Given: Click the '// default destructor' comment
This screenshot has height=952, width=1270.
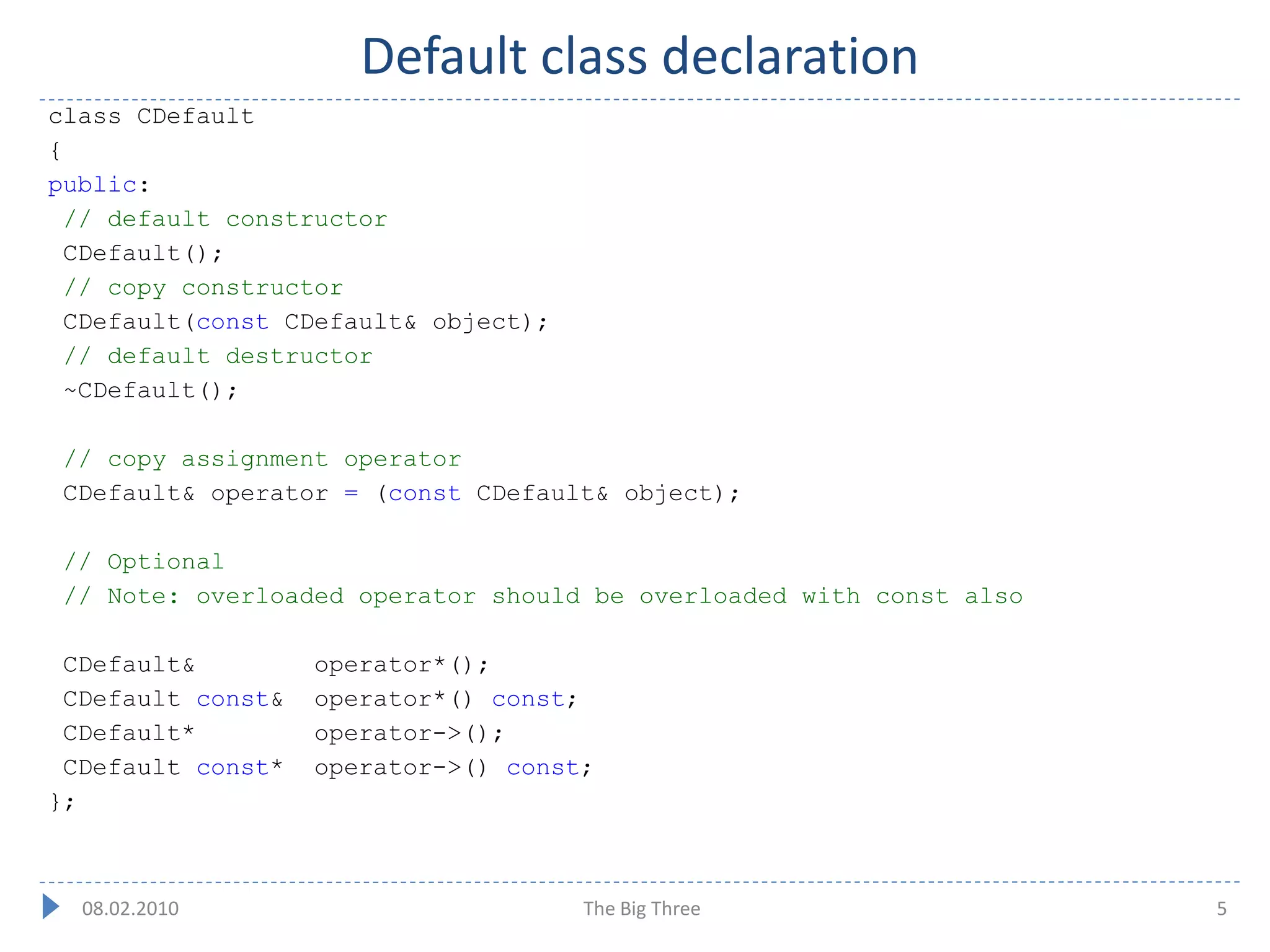Looking at the screenshot, I should click(x=218, y=356).
